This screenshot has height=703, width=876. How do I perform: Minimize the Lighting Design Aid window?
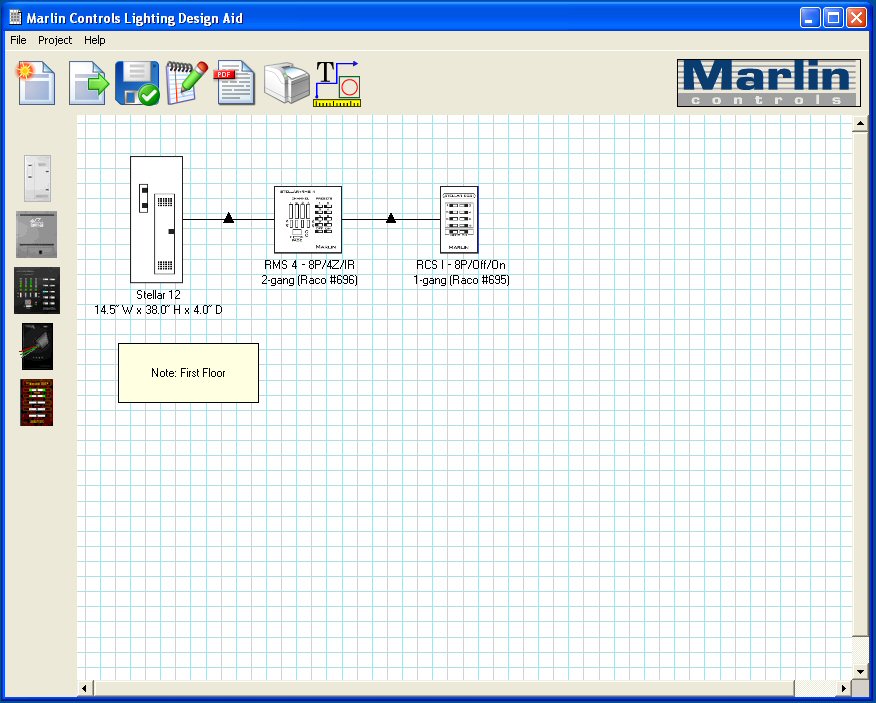click(810, 18)
